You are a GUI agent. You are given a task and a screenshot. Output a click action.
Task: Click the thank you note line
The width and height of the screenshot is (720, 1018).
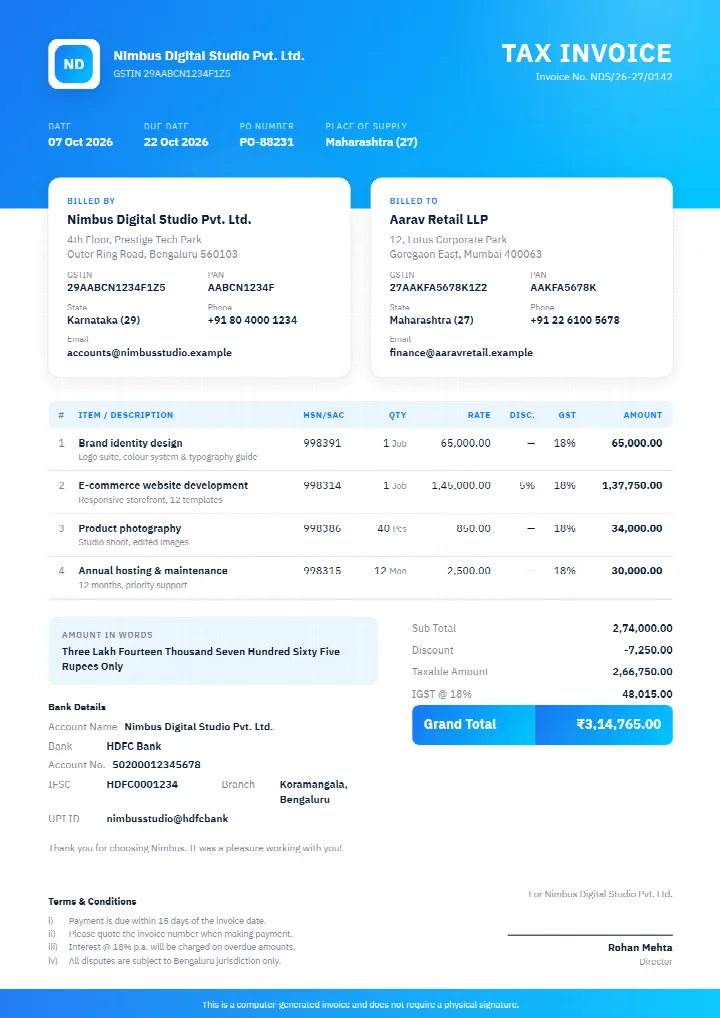click(x=195, y=848)
